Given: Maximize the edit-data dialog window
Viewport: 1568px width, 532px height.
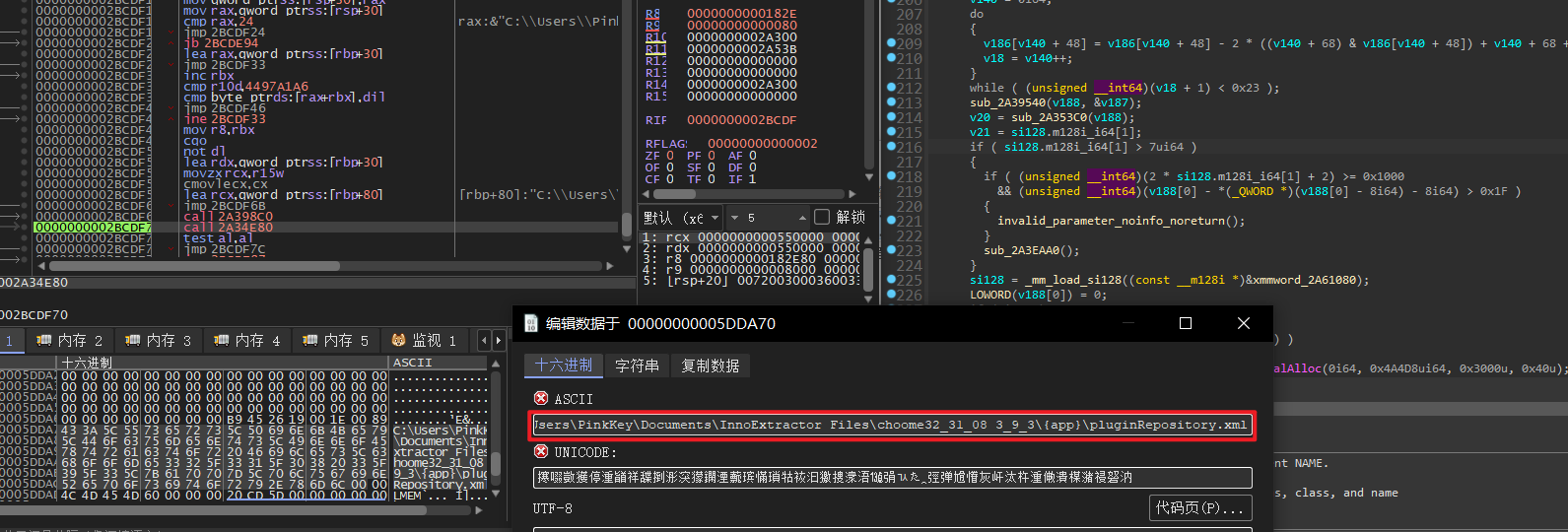Looking at the screenshot, I should [x=1186, y=323].
